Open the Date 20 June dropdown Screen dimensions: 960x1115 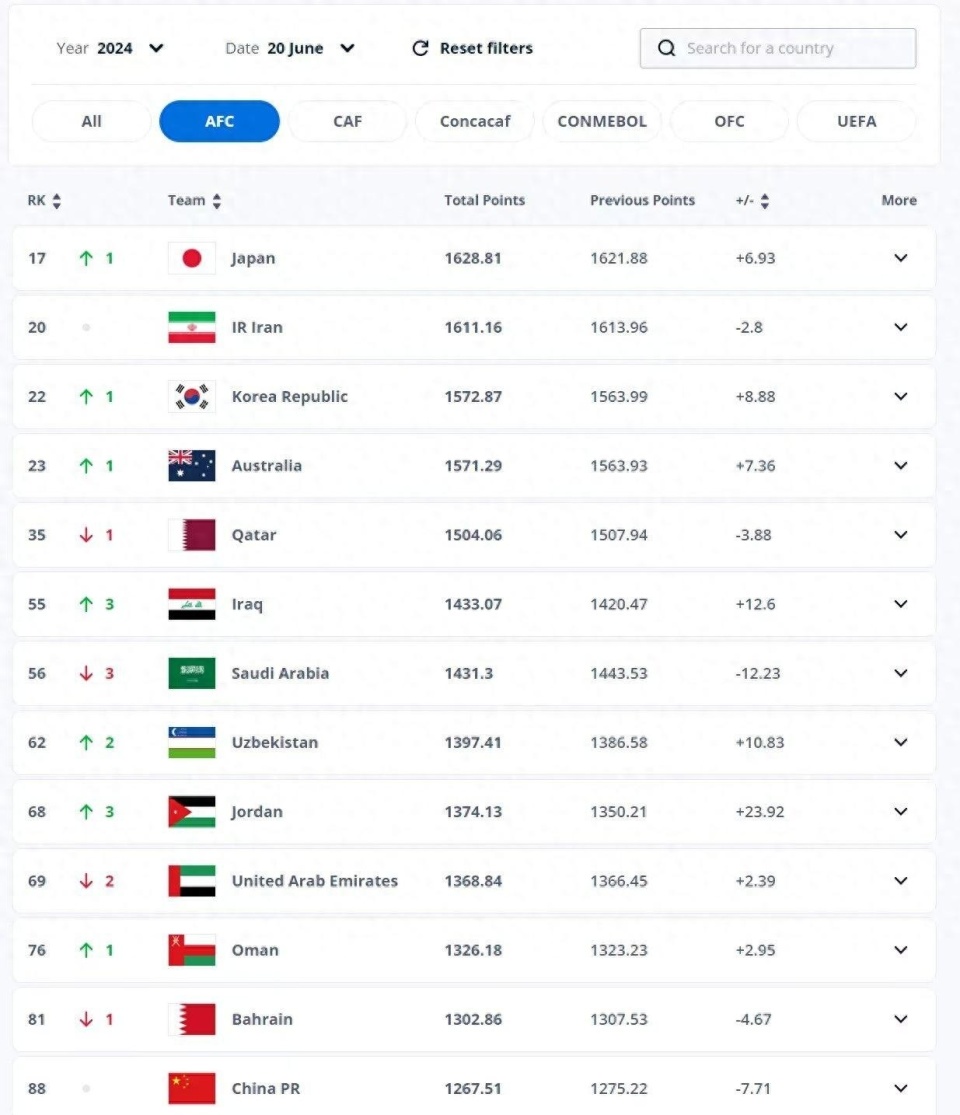pos(290,48)
